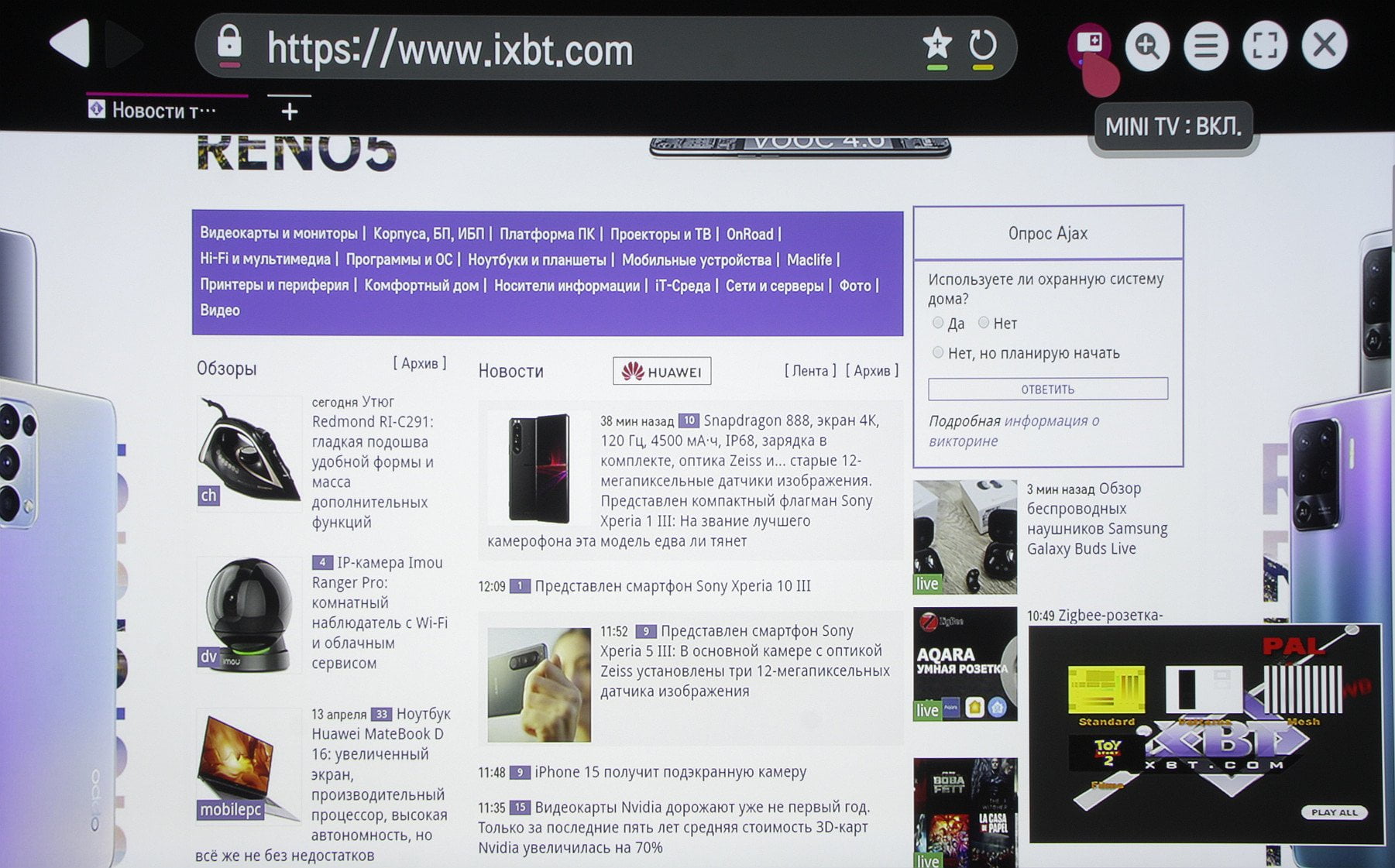Open 'Видео' section
Screen dimensions: 1395x868
(220, 310)
